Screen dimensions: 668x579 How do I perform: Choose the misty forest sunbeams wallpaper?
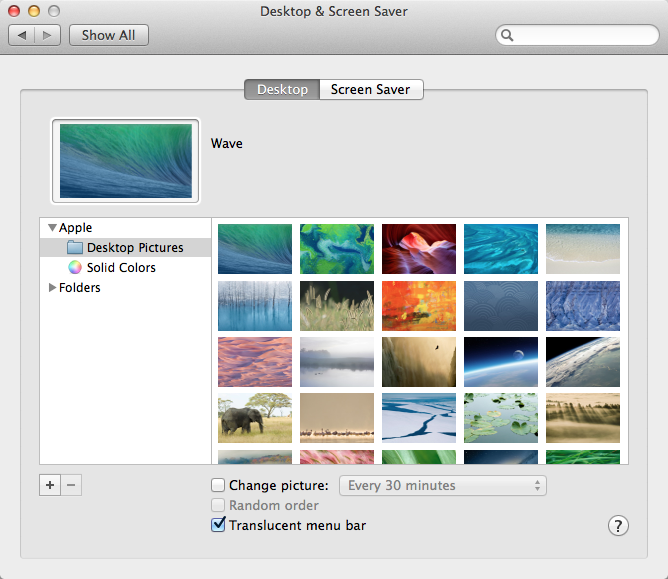pos(583,418)
